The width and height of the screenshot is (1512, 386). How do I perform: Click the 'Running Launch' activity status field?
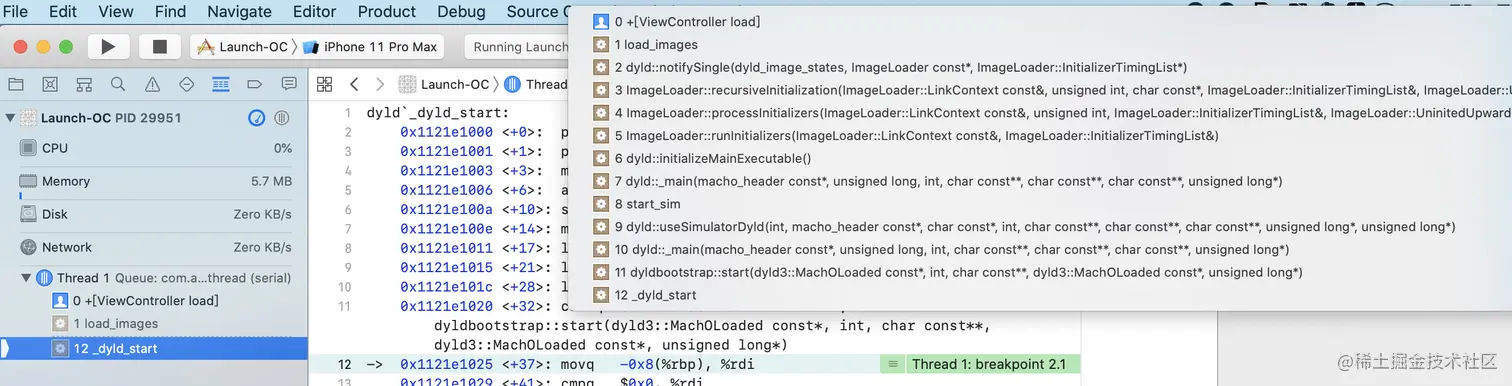[520, 47]
